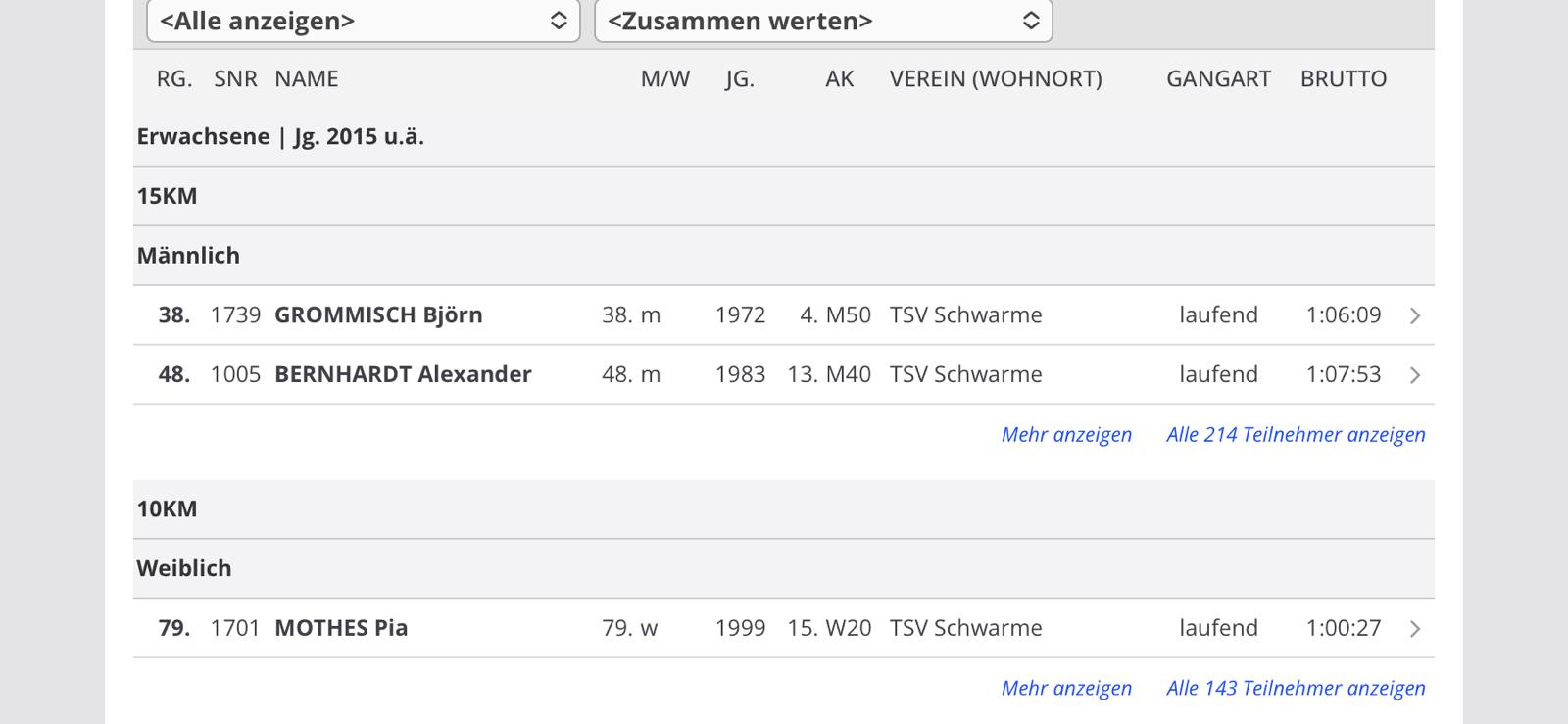Click the 15KM section heading

click(x=168, y=196)
